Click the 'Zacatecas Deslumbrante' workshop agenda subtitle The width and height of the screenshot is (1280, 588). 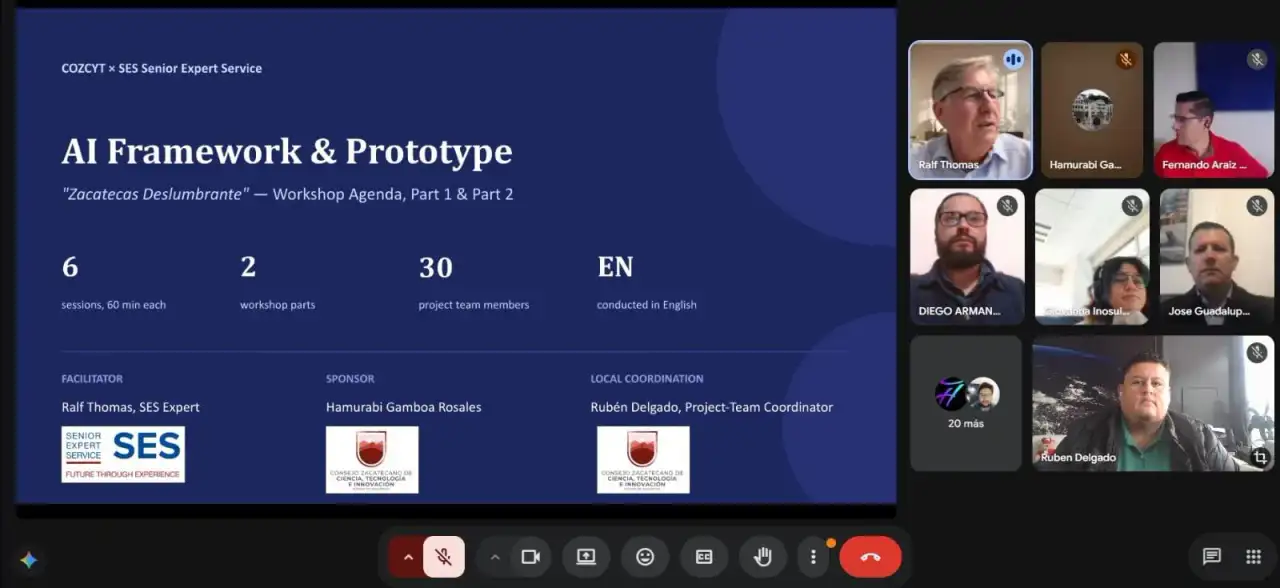287,194
